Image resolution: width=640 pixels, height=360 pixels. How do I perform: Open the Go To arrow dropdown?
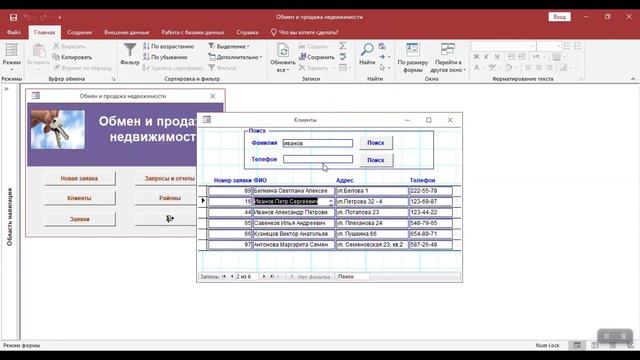384,57
